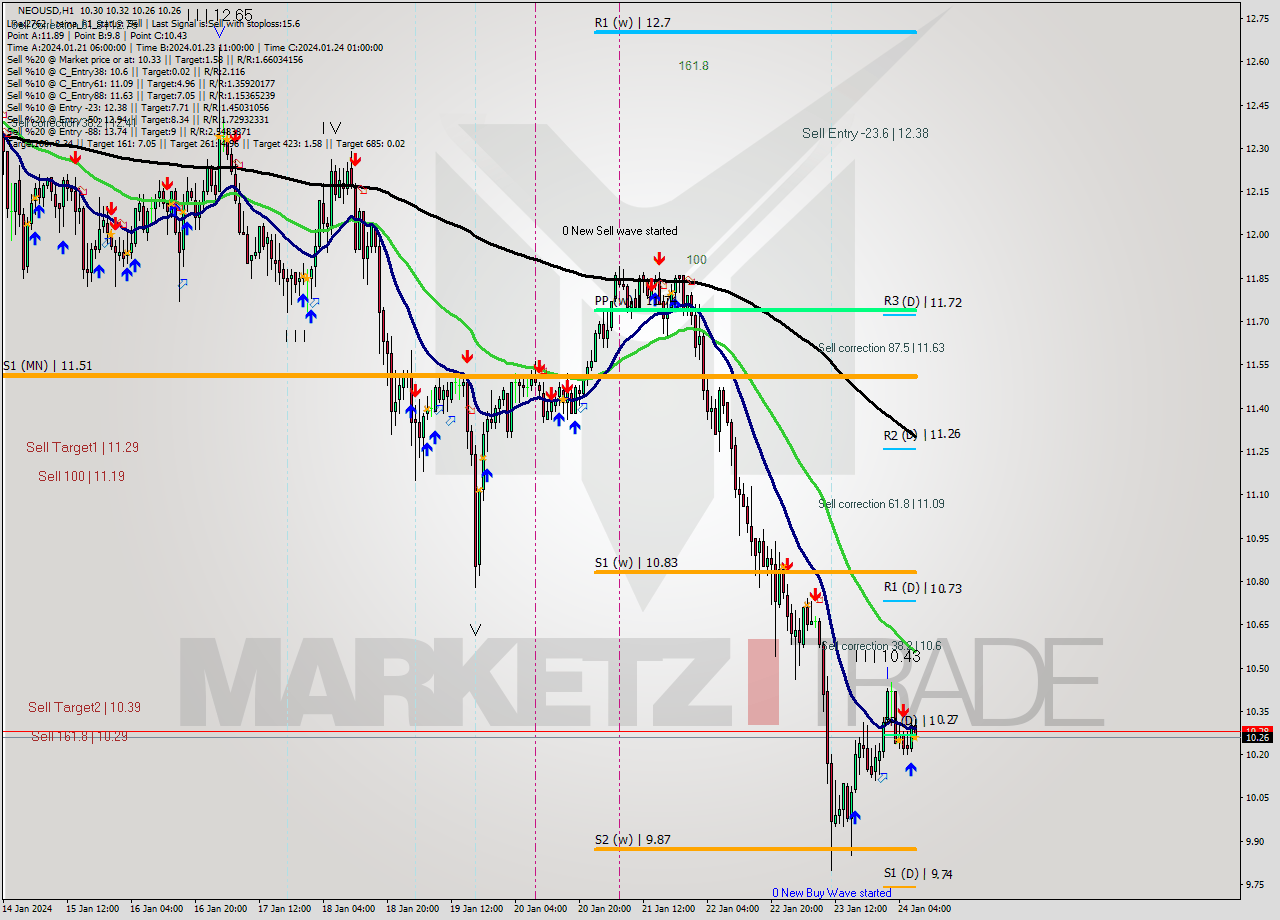Click the '24 Jan 04:00' time axis label
Viewport: 1280px width, 920px height.
coord(925,909)
